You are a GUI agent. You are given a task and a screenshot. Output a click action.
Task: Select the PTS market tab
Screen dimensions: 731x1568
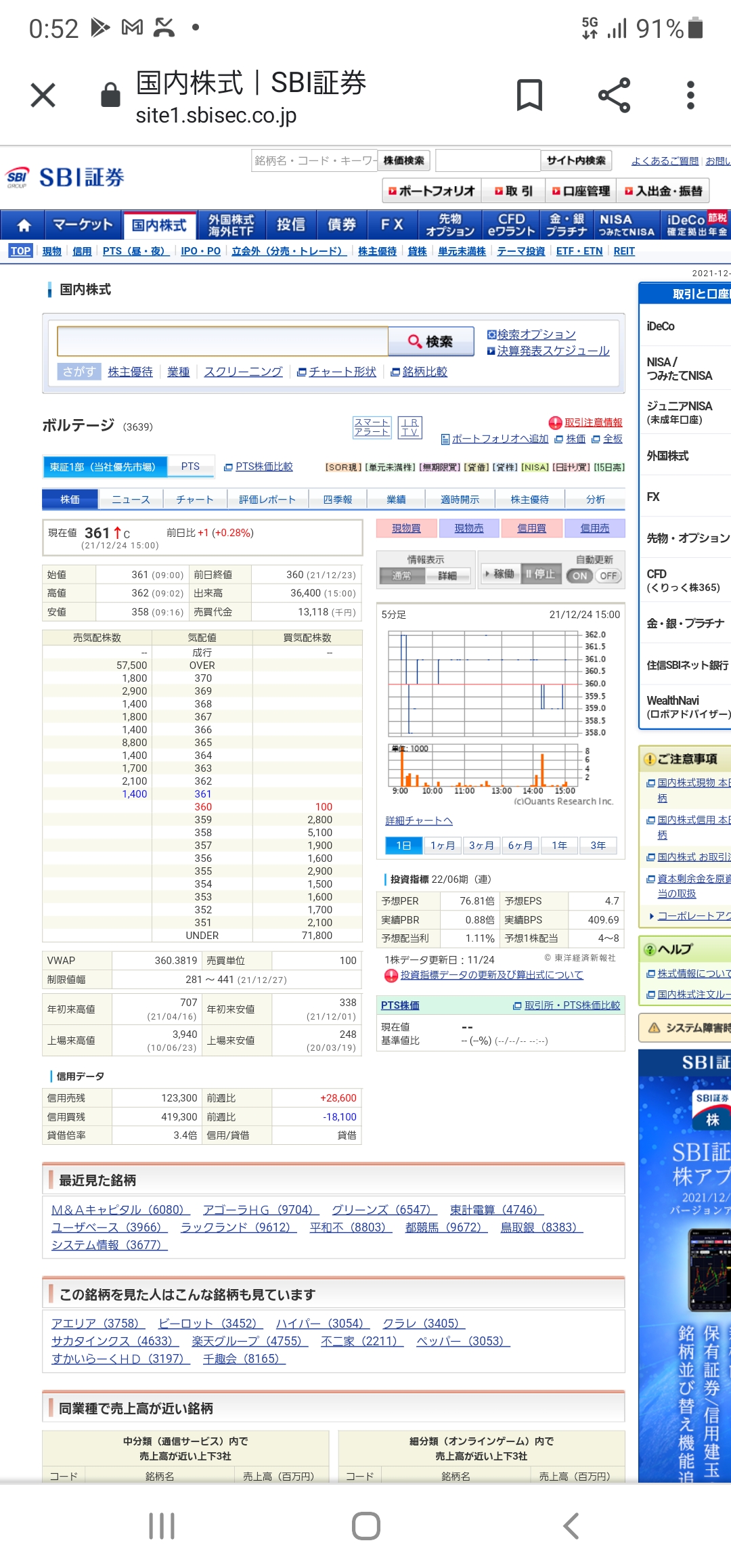[x=191, y=466]
